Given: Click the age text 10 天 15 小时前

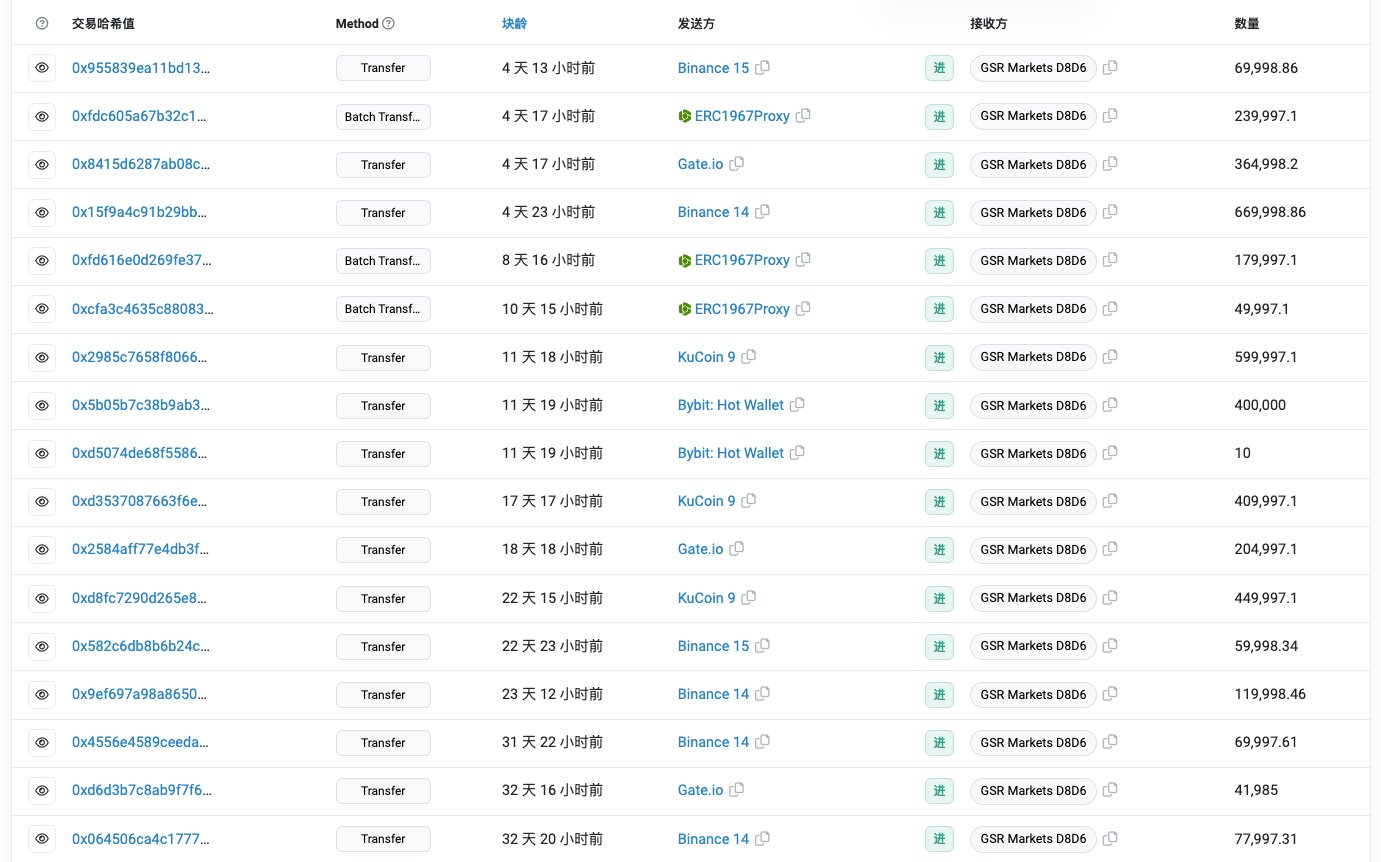Looking at the screenshot, I should [552, 309].
